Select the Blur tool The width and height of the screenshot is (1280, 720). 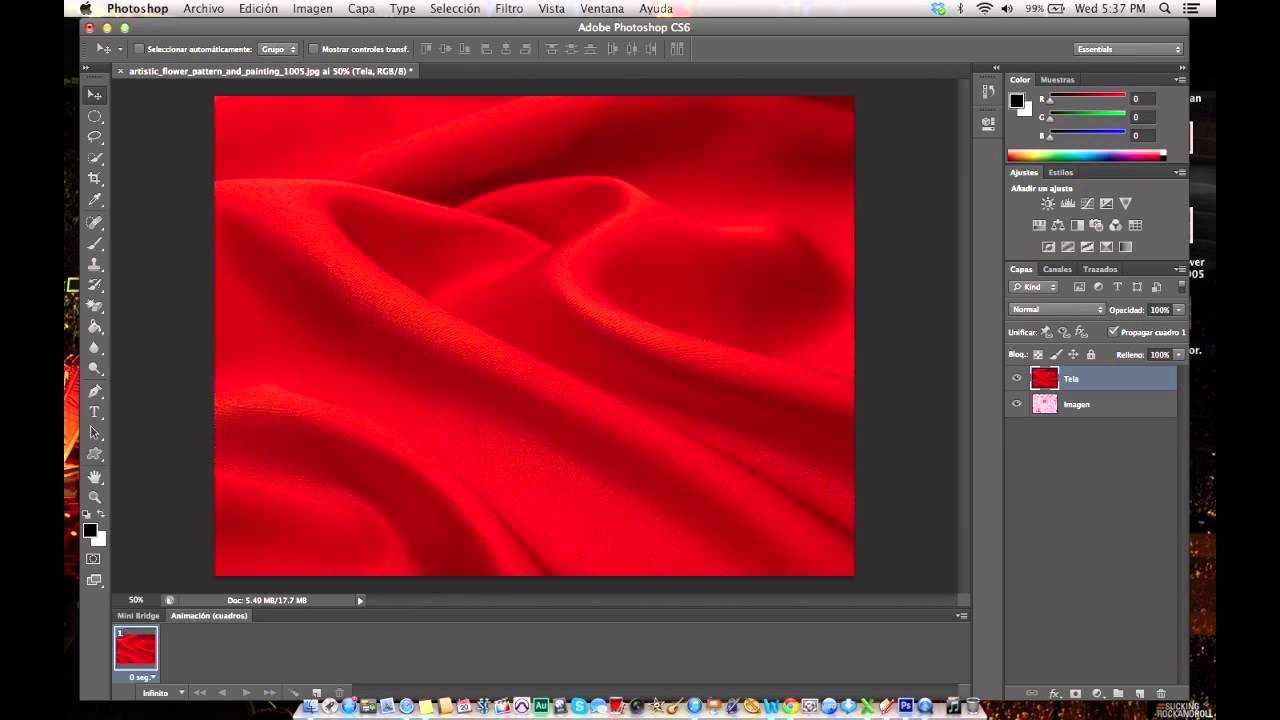[x=95, y=348]
